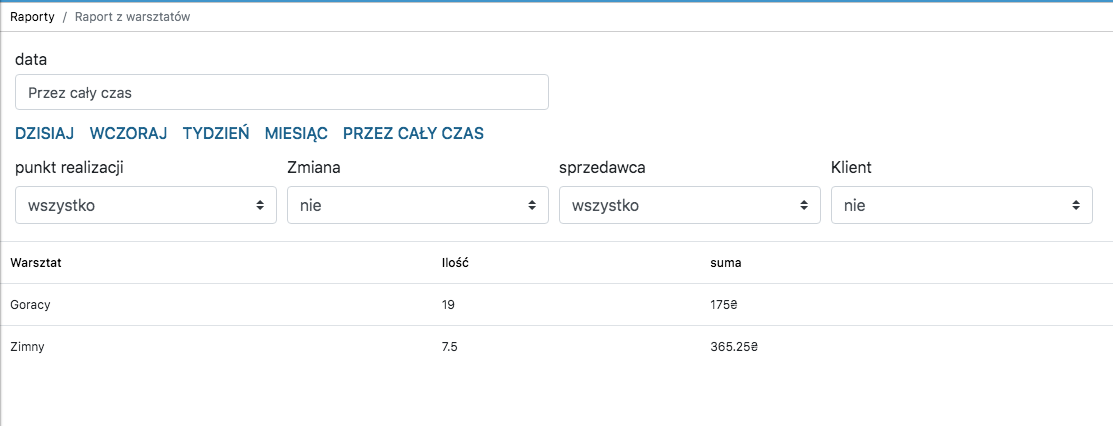The width and height of the screenshot is (1113, 426).
Task: Click the quantity 7.5 cell
Action: click(x=451, y=347)
